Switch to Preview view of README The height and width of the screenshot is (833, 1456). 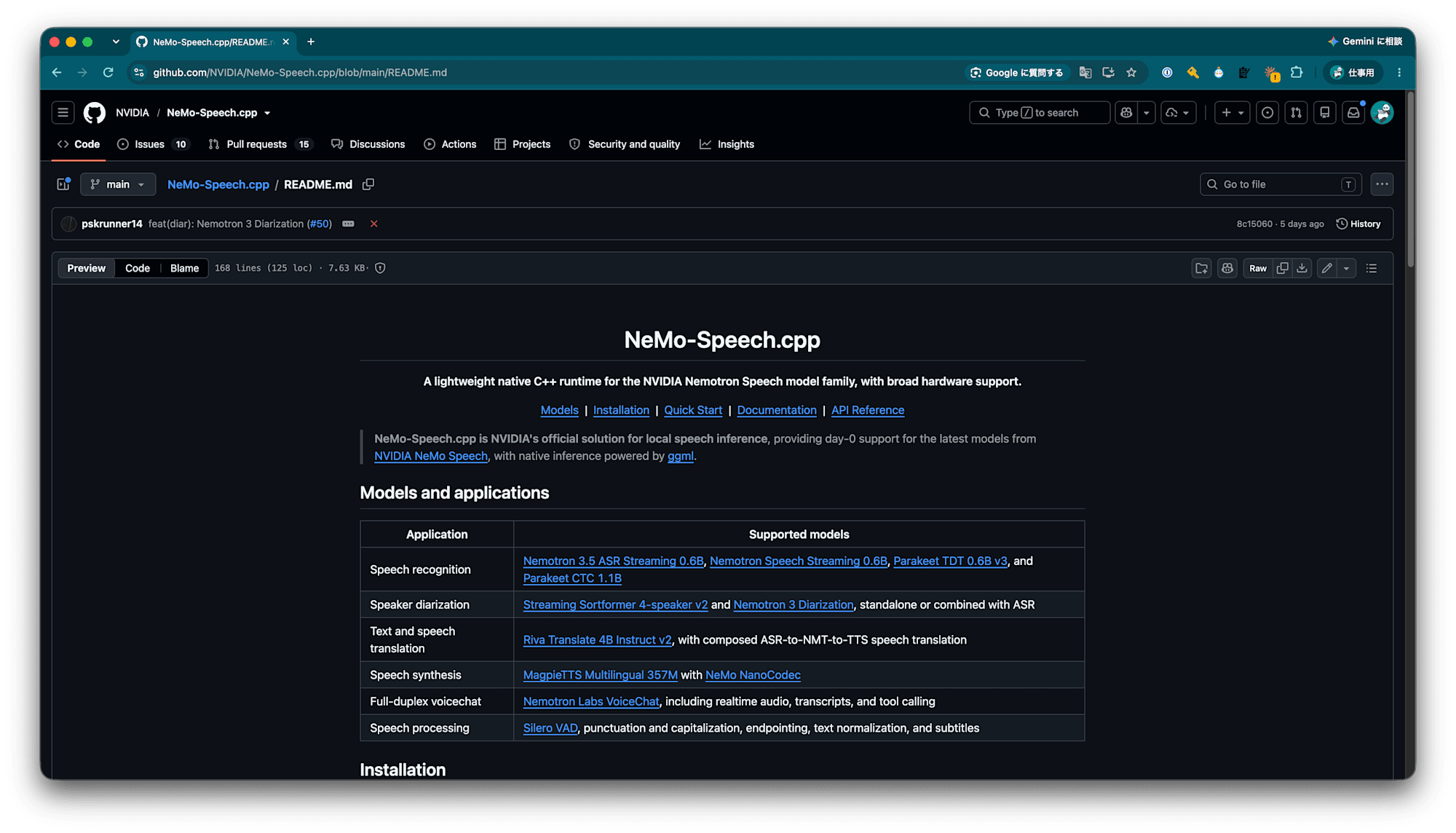tap(87, 269)
